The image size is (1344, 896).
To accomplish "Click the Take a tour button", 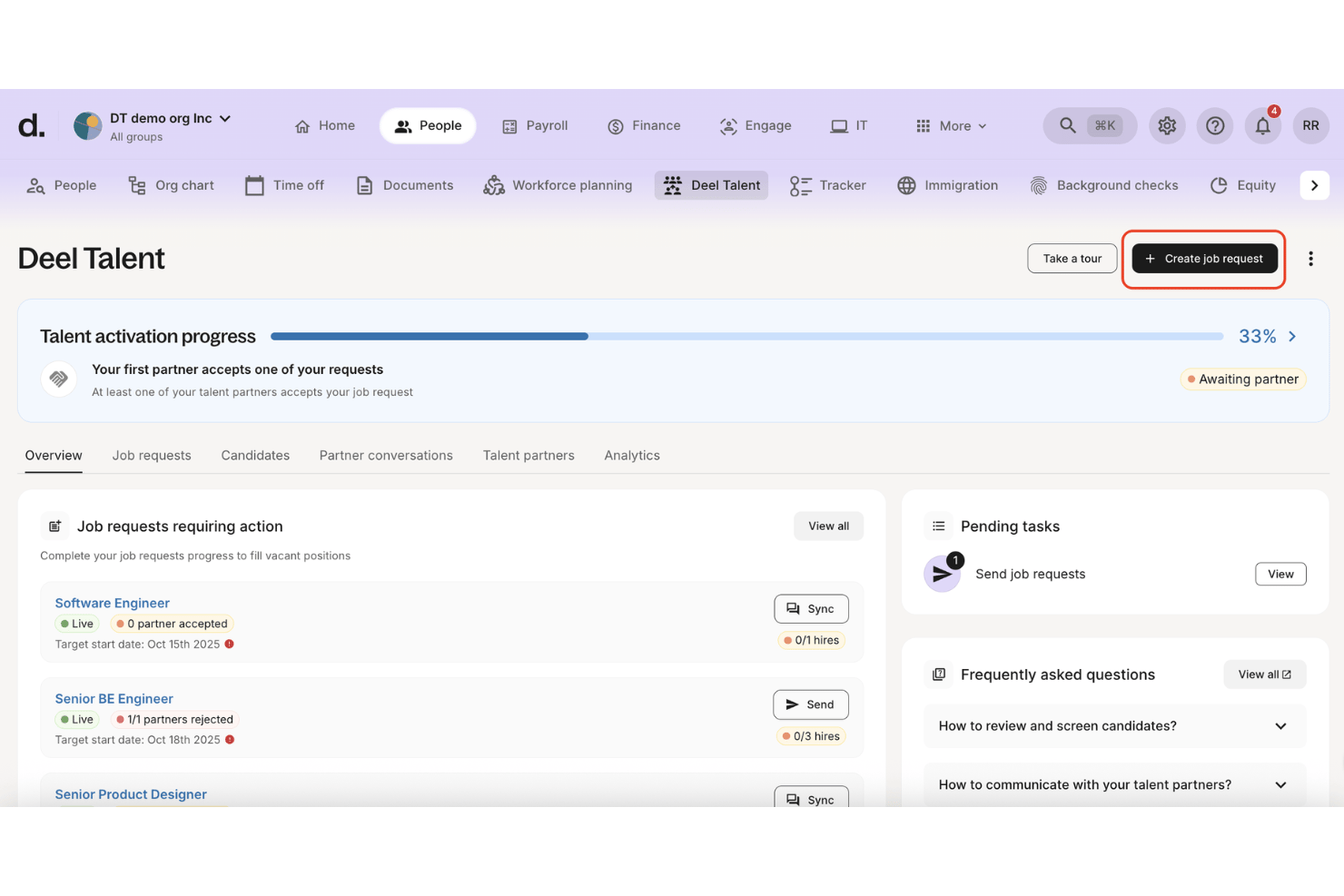I will click(x=1072, y=259).
